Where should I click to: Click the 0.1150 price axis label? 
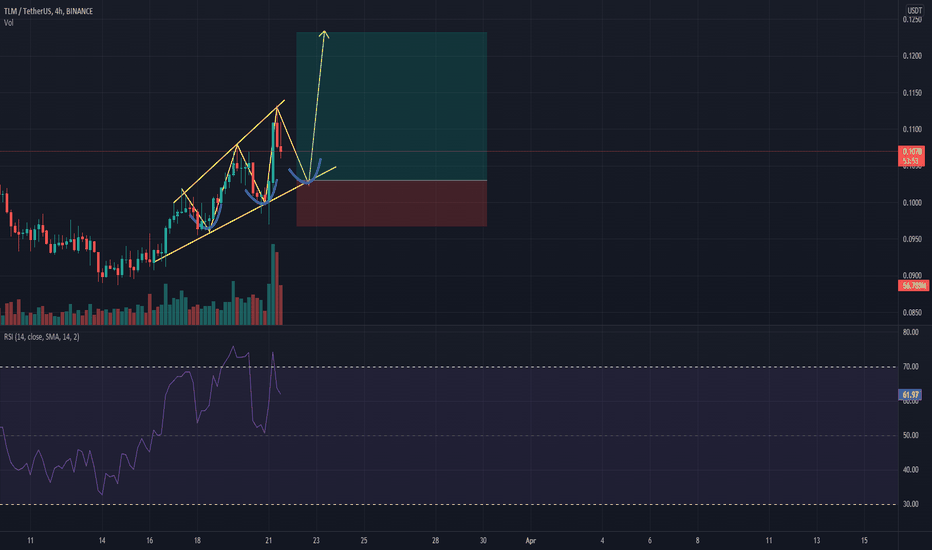912,93
